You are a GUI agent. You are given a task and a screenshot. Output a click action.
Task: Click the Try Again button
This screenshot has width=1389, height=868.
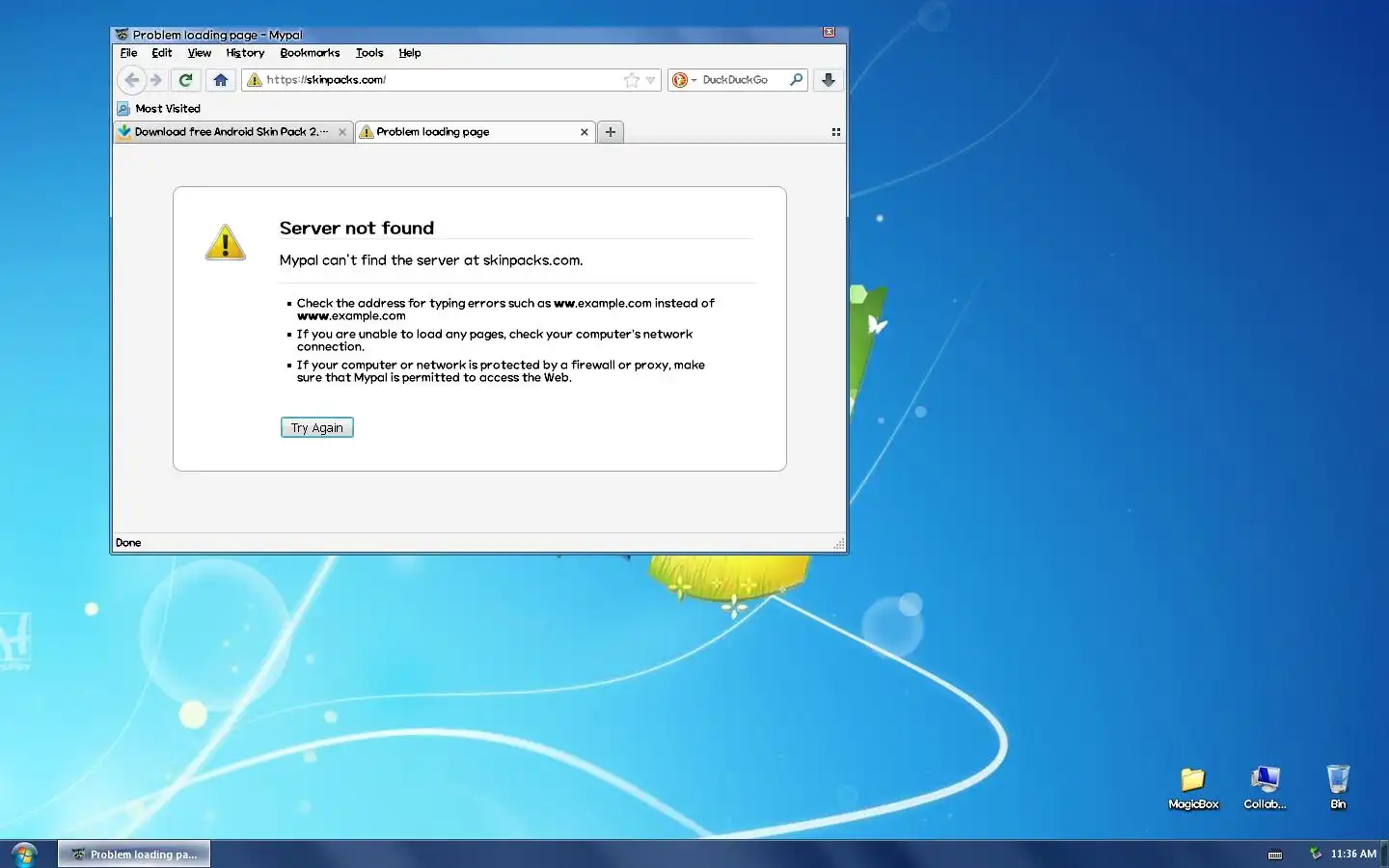[x=317, y=427]
